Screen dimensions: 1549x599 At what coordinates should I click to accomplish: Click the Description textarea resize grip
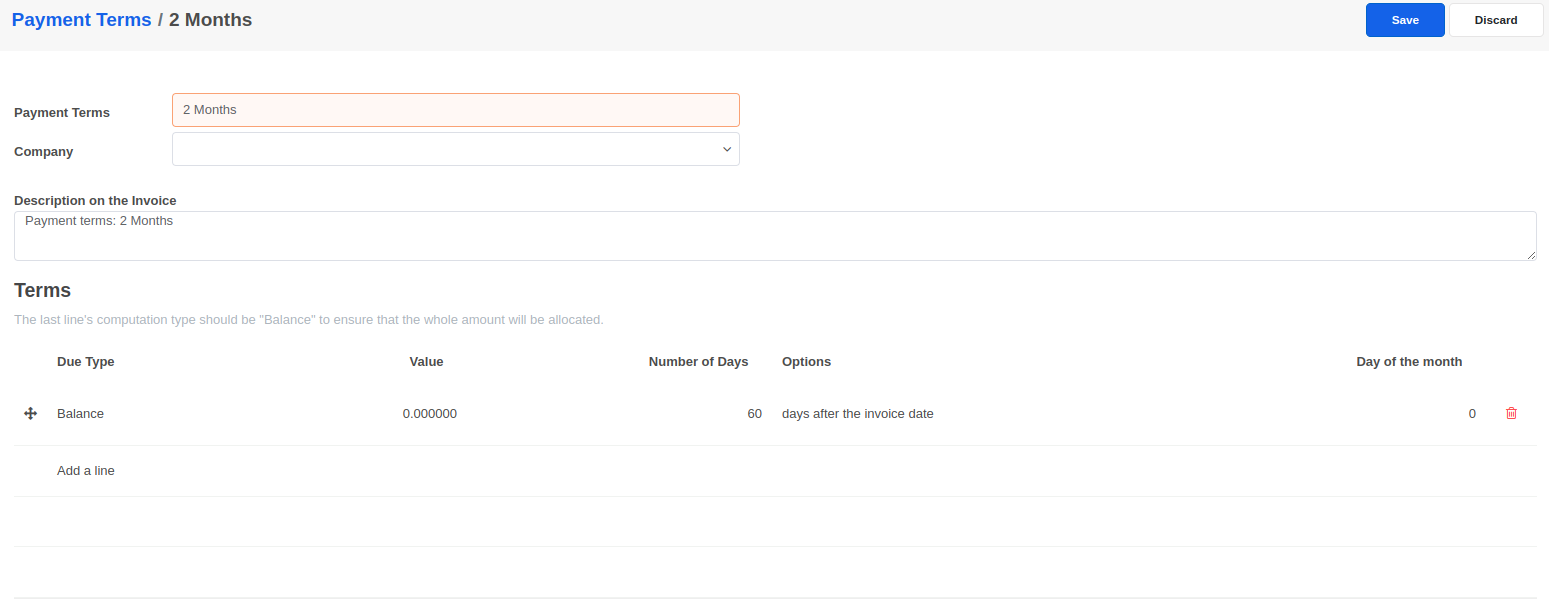[x=1531, y=255]
